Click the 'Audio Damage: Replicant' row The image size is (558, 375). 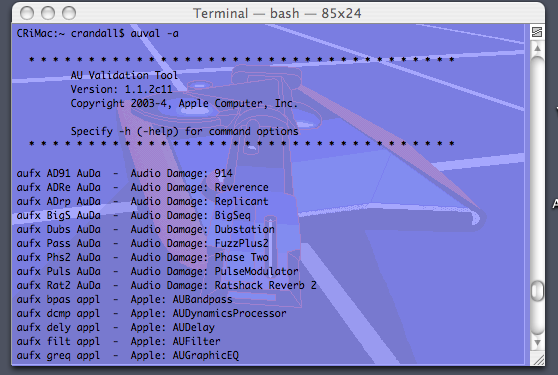click(x=142, y=201)
